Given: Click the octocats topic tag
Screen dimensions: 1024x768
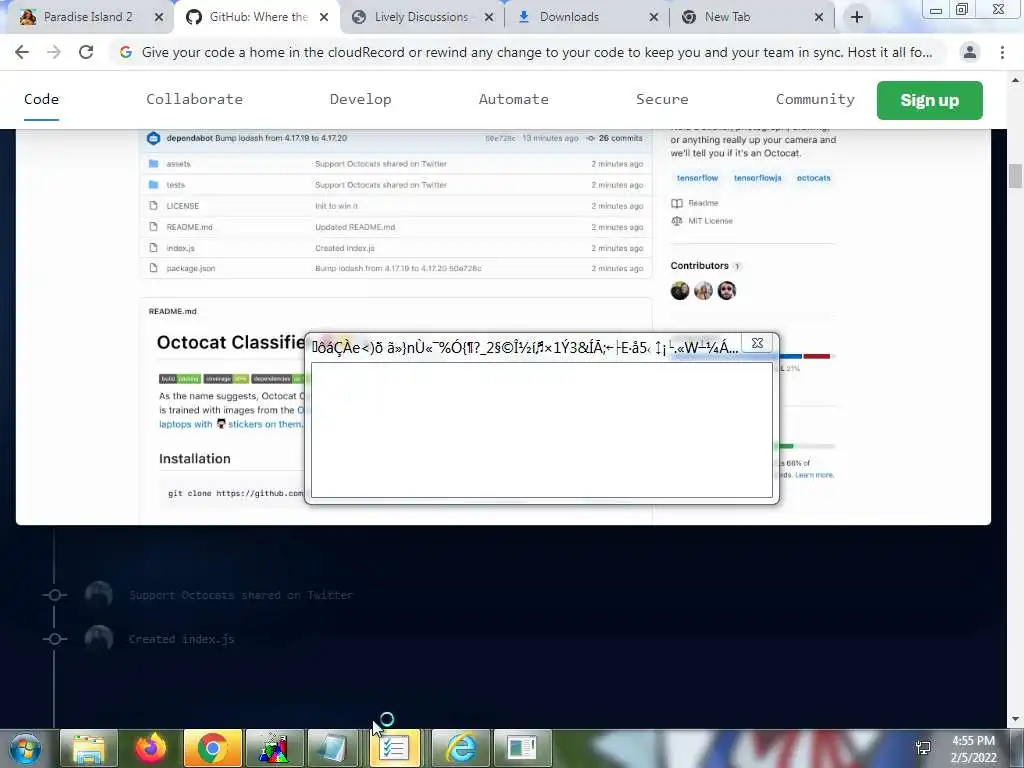Looking at the screenshot, I should pos(813,178).
